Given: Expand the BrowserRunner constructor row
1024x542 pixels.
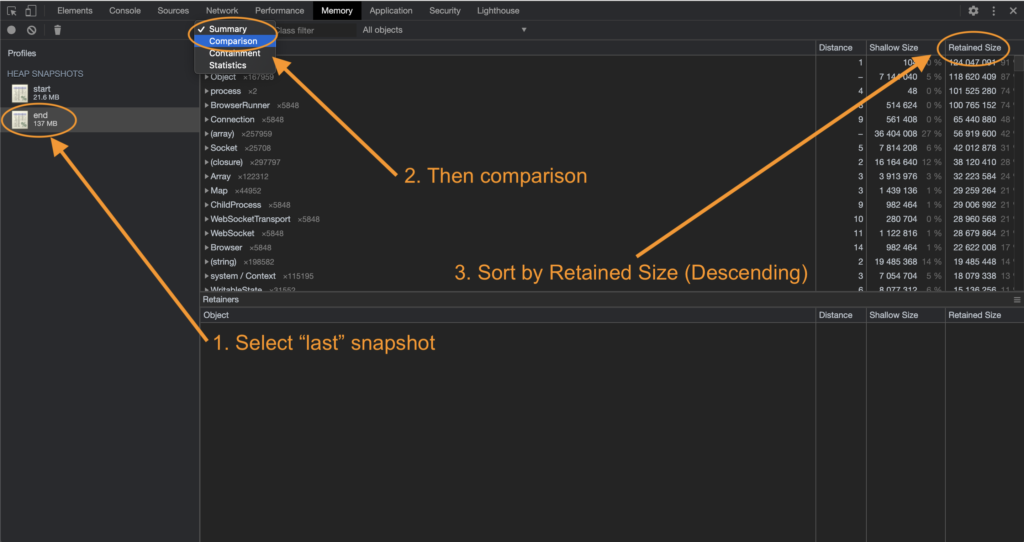Looking at the screenshot, I should pos(207,105).
